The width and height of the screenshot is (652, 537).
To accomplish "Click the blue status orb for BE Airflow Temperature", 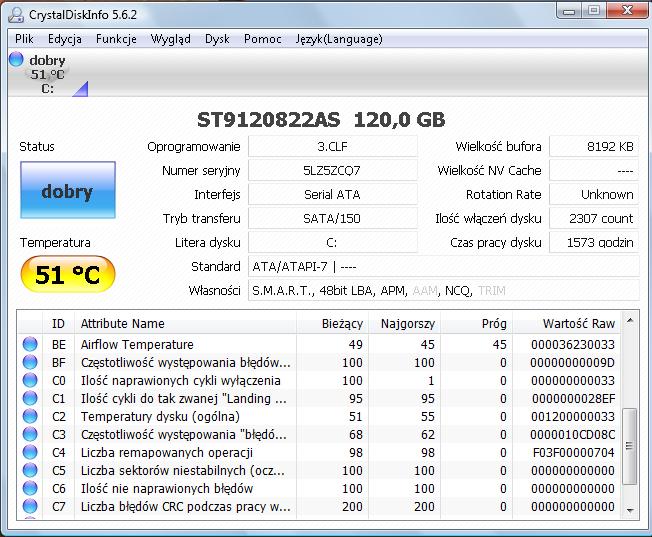I will point(30,344).
